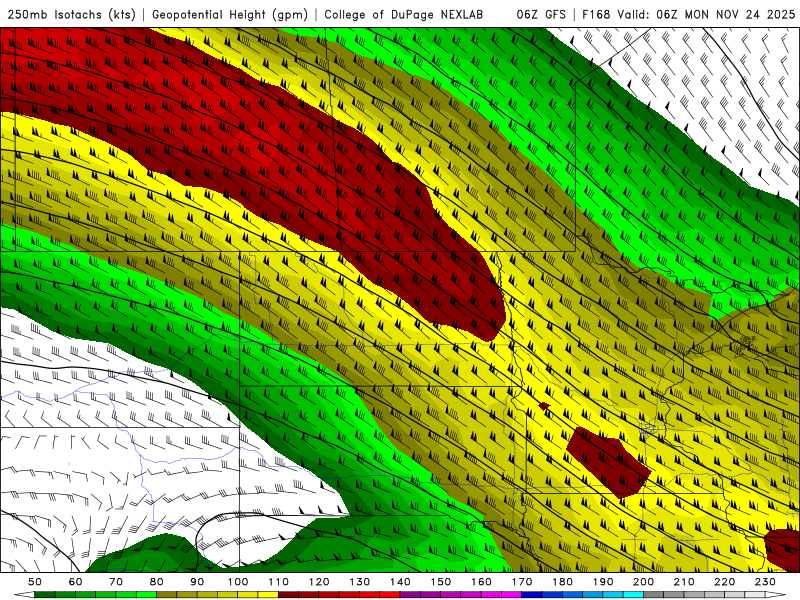The width and height of the screenshot is (800, 600).
Task: Click the 160 knot label on the color scale
Action: coord(481,582)
